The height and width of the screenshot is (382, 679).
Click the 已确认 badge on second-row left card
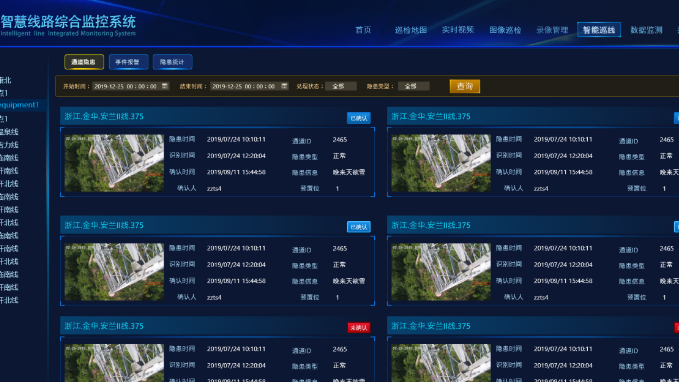click(x=359, y=227)
